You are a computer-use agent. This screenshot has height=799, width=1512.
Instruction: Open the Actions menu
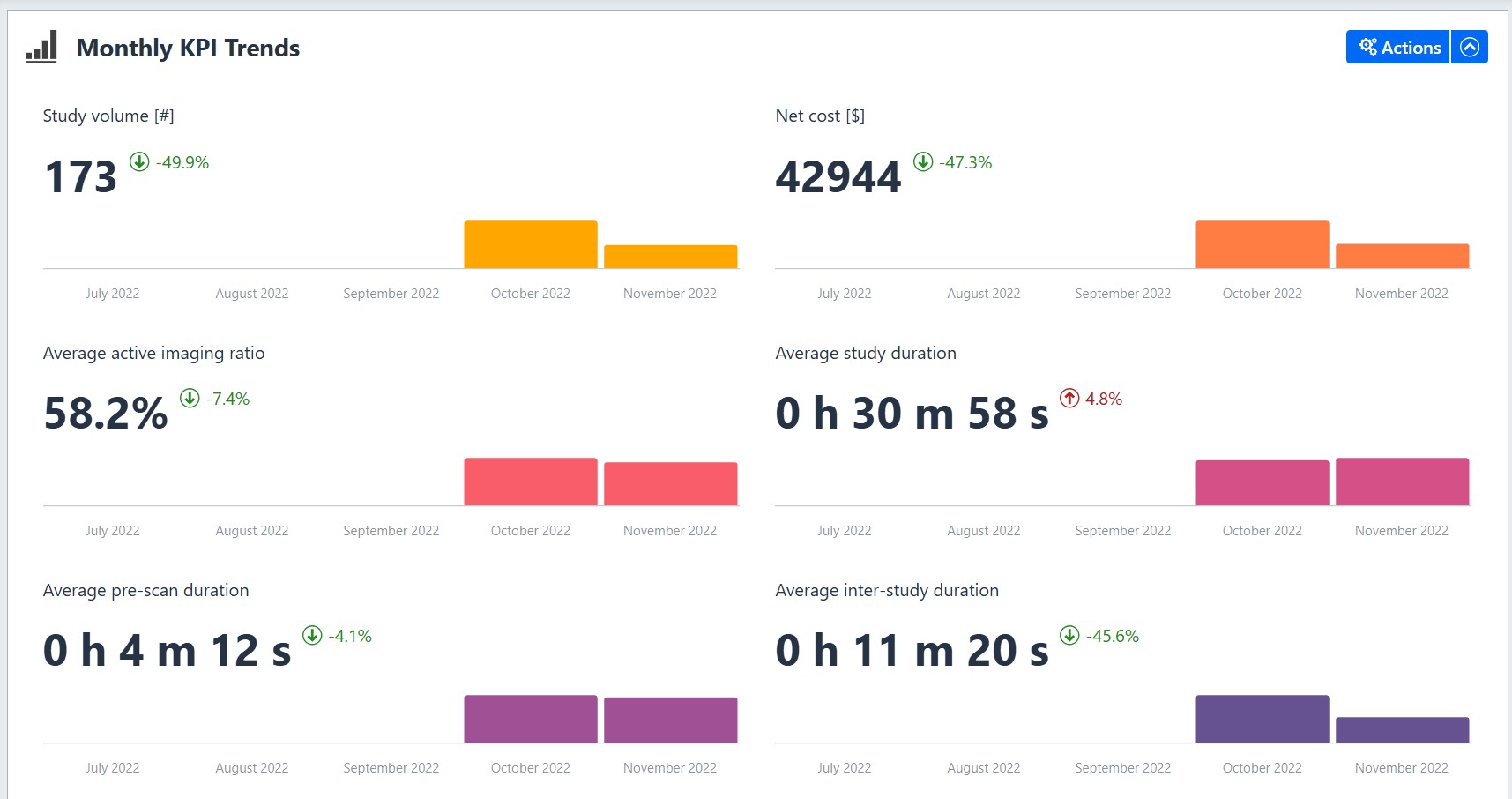click(1398, 47)
